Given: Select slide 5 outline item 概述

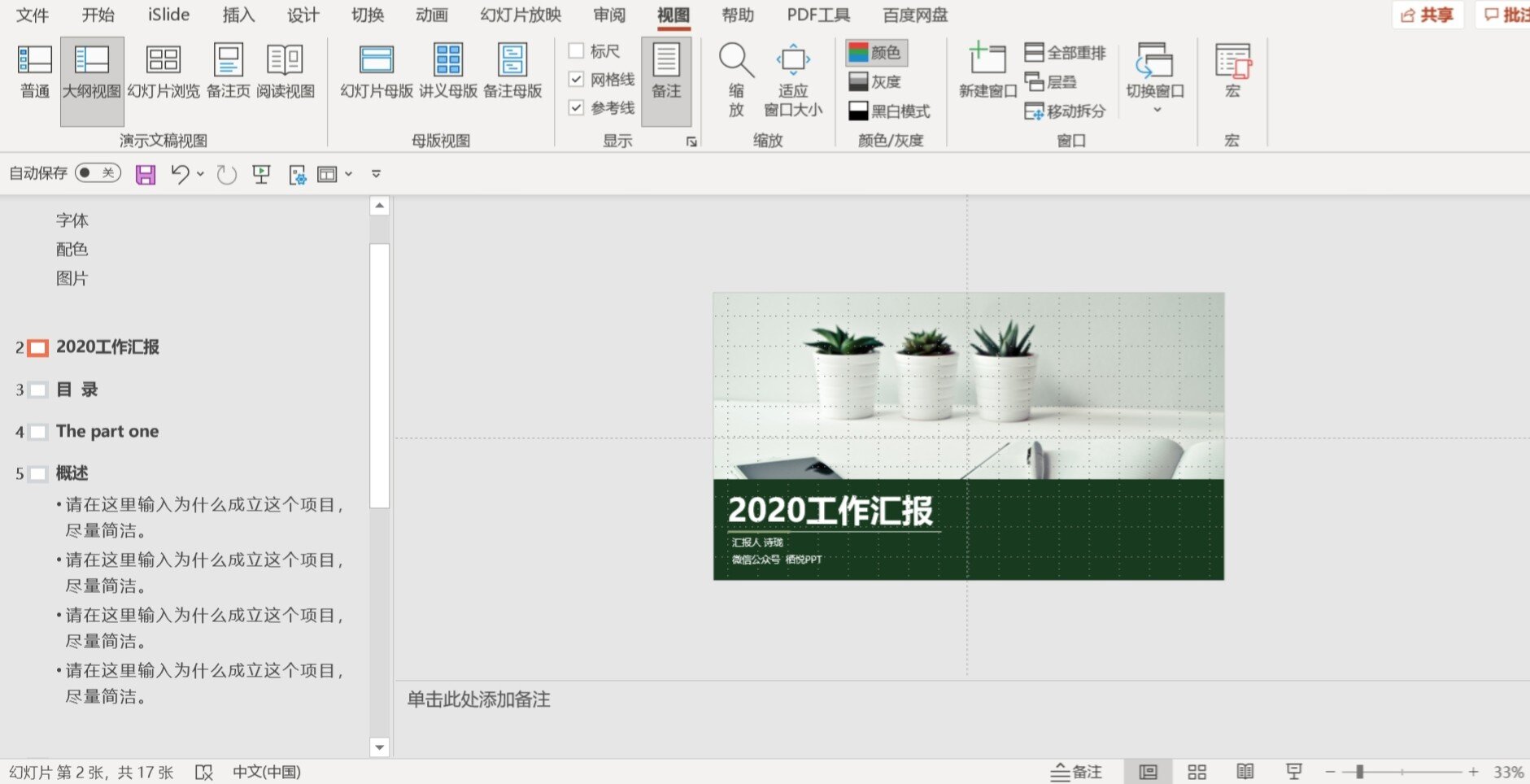Looking at the screenshot, I should point(72,473).
